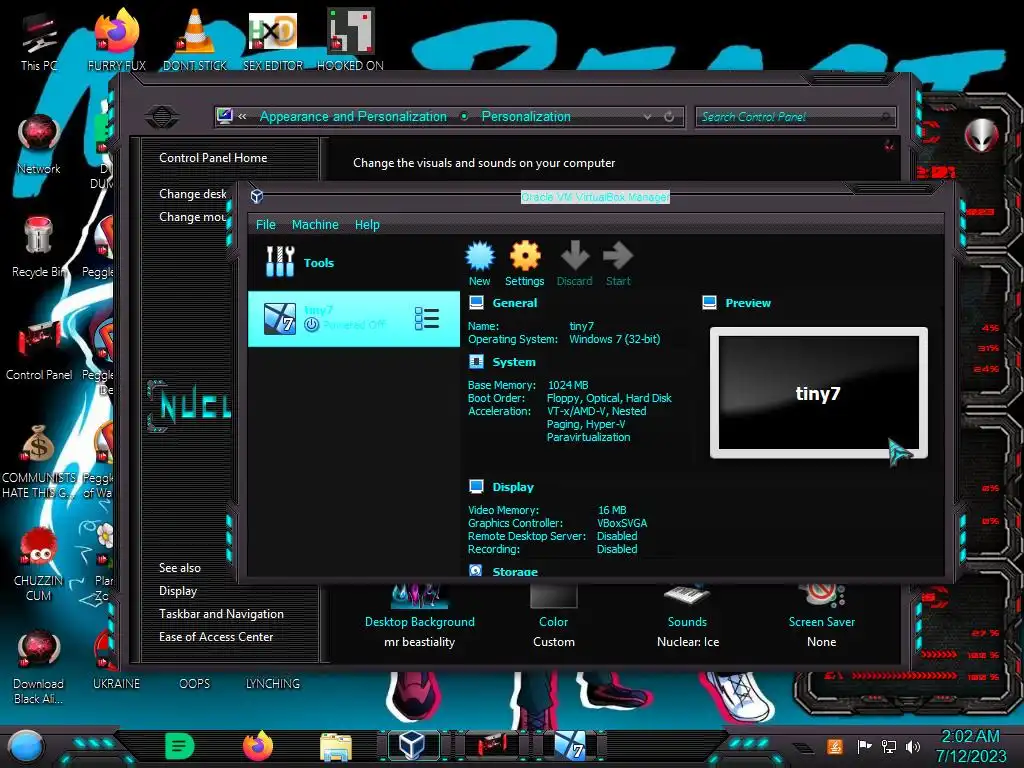Viewport: 1024px width, 768px height.
Task: Open the green notes app on taskbar
Action: coord(180,746)
